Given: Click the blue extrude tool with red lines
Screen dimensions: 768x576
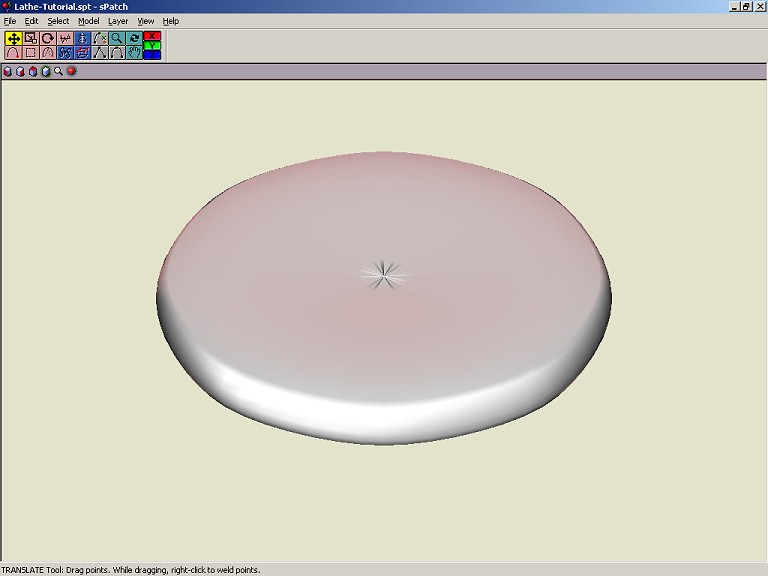Looking at the screenshot, I should (82, 52).
